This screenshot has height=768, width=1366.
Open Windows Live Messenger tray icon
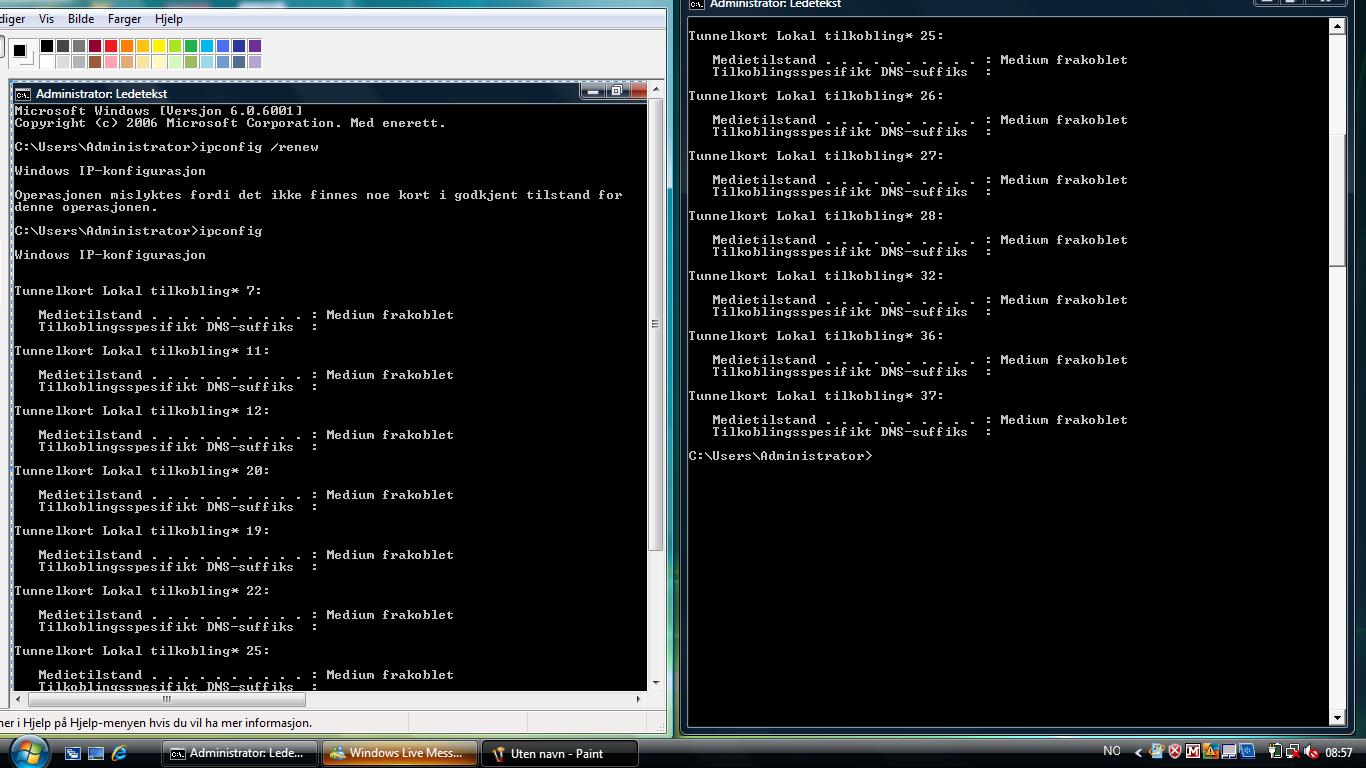[1157, 752]
